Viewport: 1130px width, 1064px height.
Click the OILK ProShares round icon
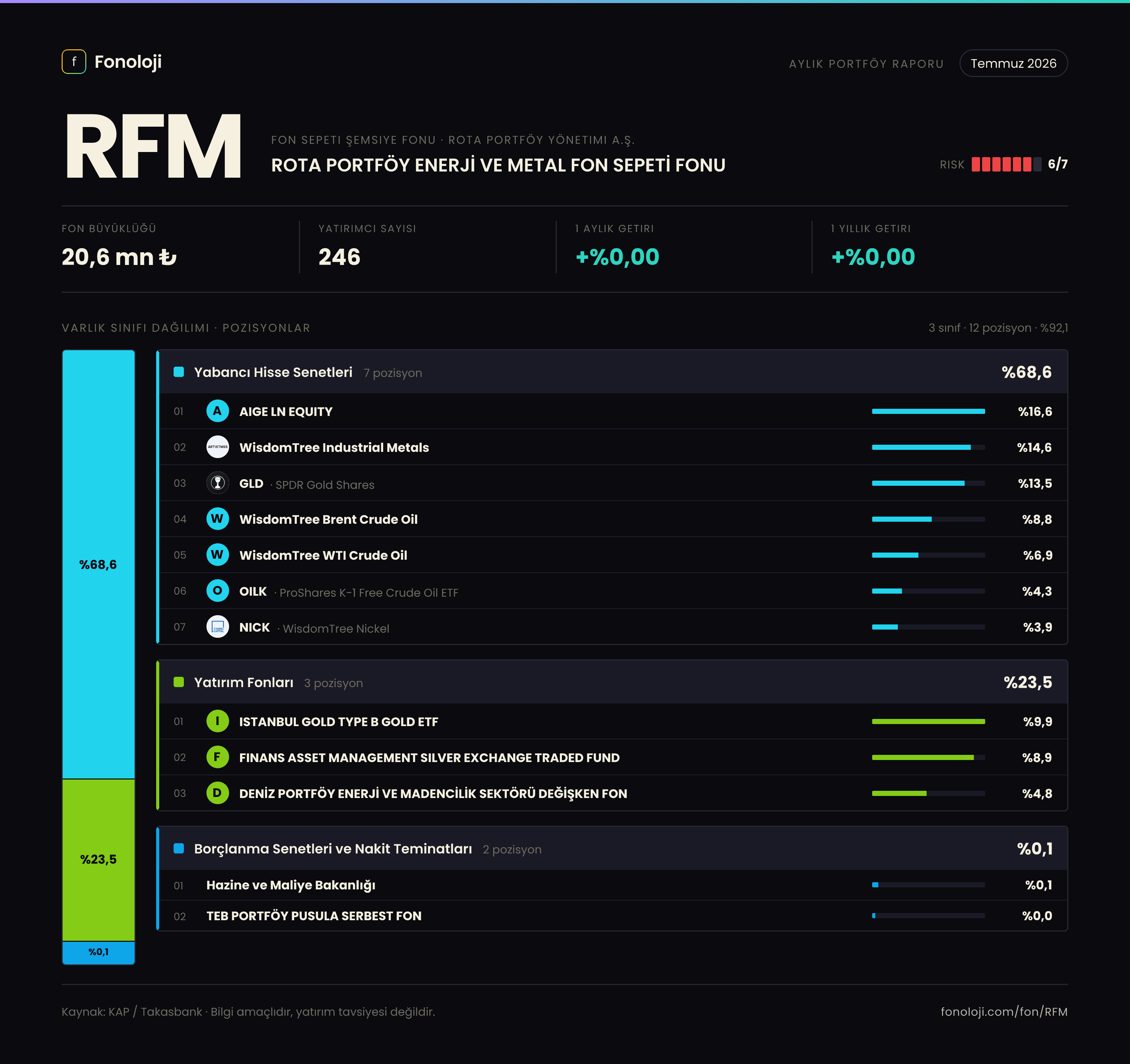(217, 591)
